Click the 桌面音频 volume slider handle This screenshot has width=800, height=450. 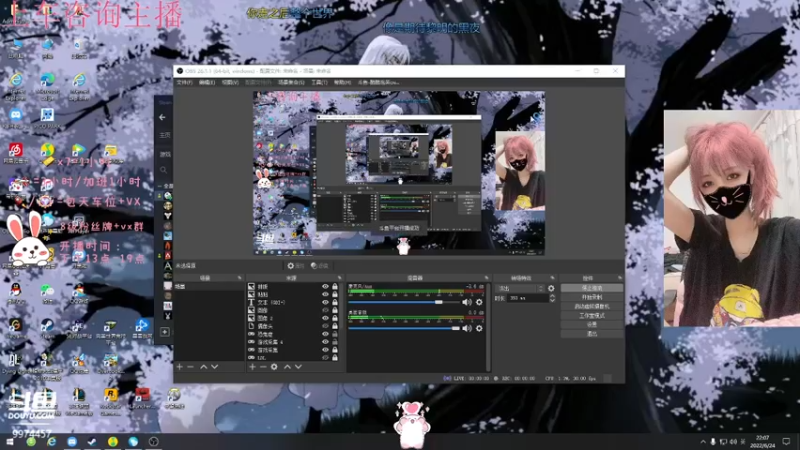tap(456, 328)
